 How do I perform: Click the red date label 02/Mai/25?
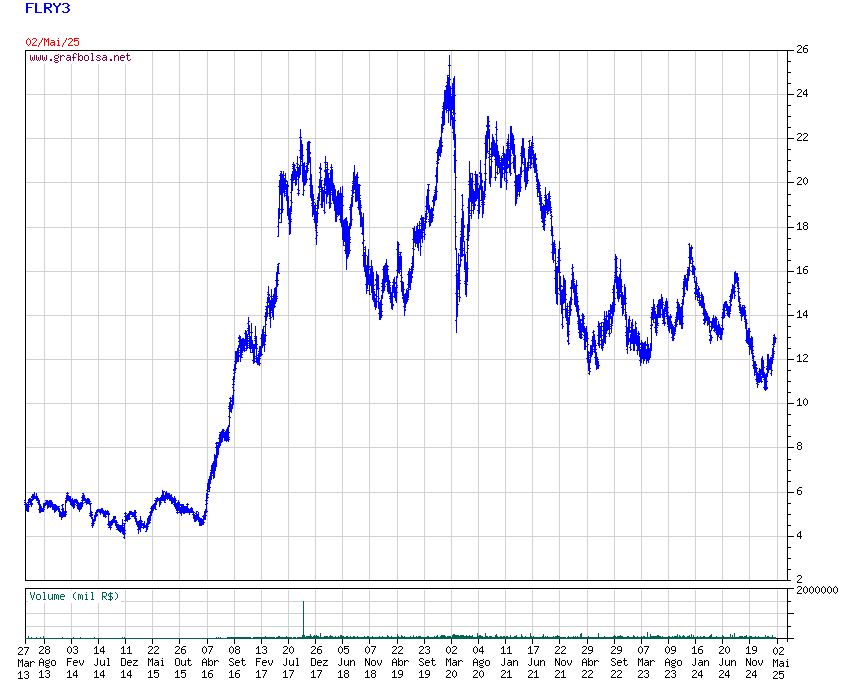(x=52, y=42)
